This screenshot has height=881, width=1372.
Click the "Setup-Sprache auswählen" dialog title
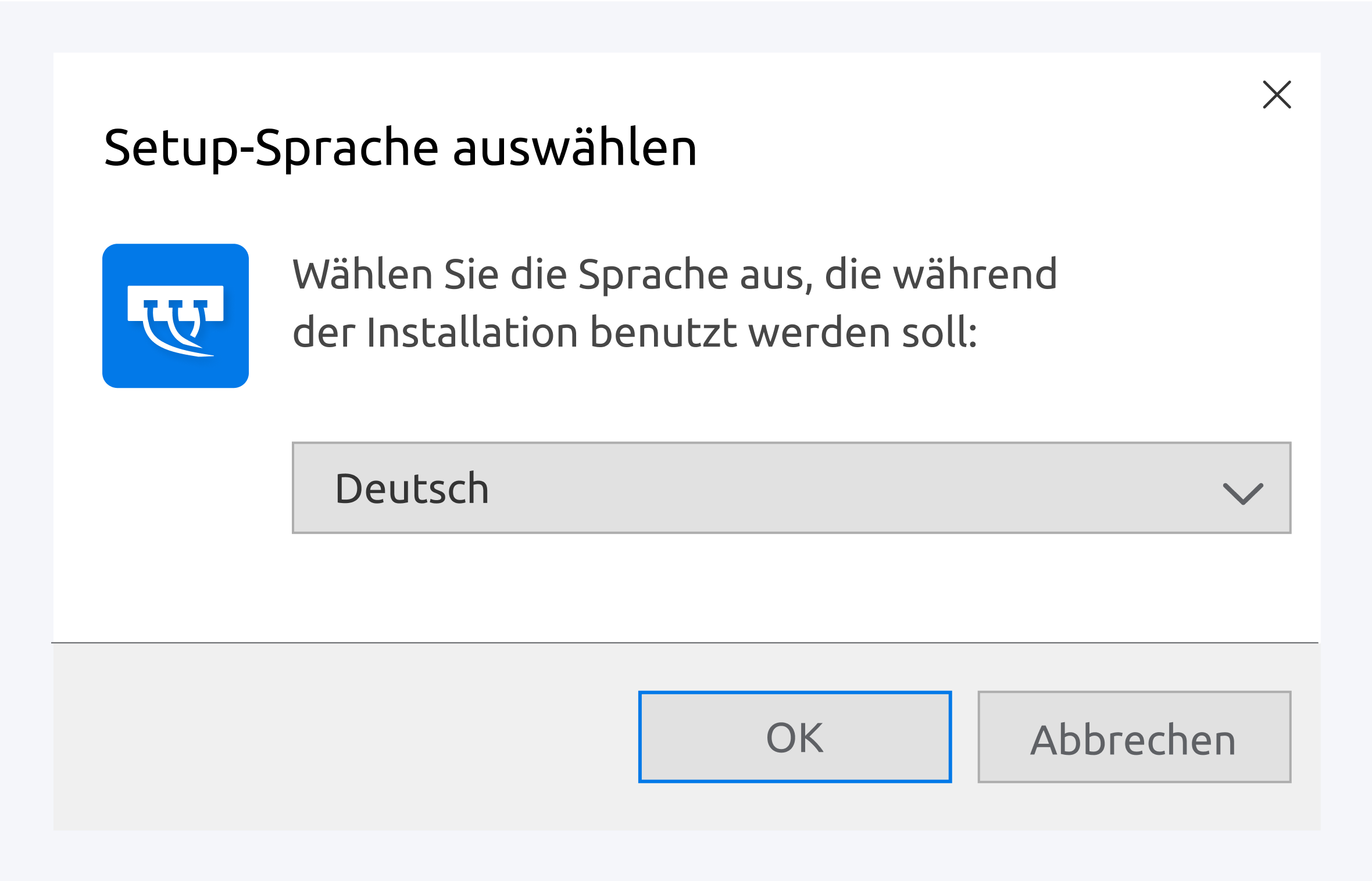click(400, 148)
